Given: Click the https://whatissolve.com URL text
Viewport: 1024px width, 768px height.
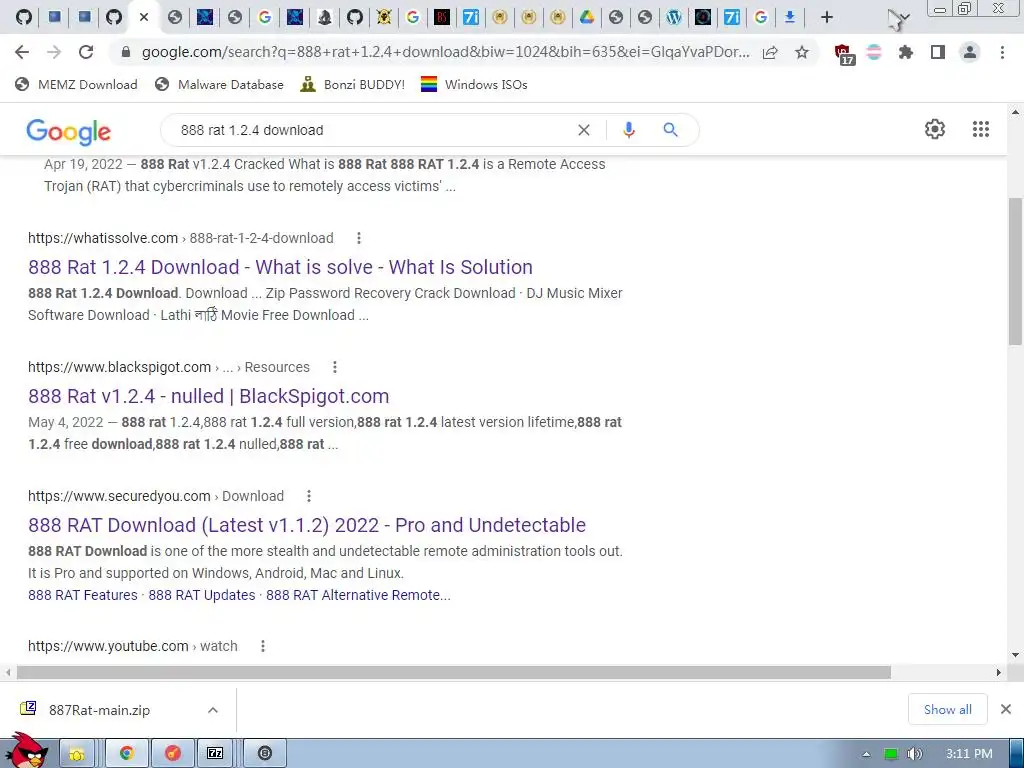Looking at the screenshot, I should [x=103, y=238].
